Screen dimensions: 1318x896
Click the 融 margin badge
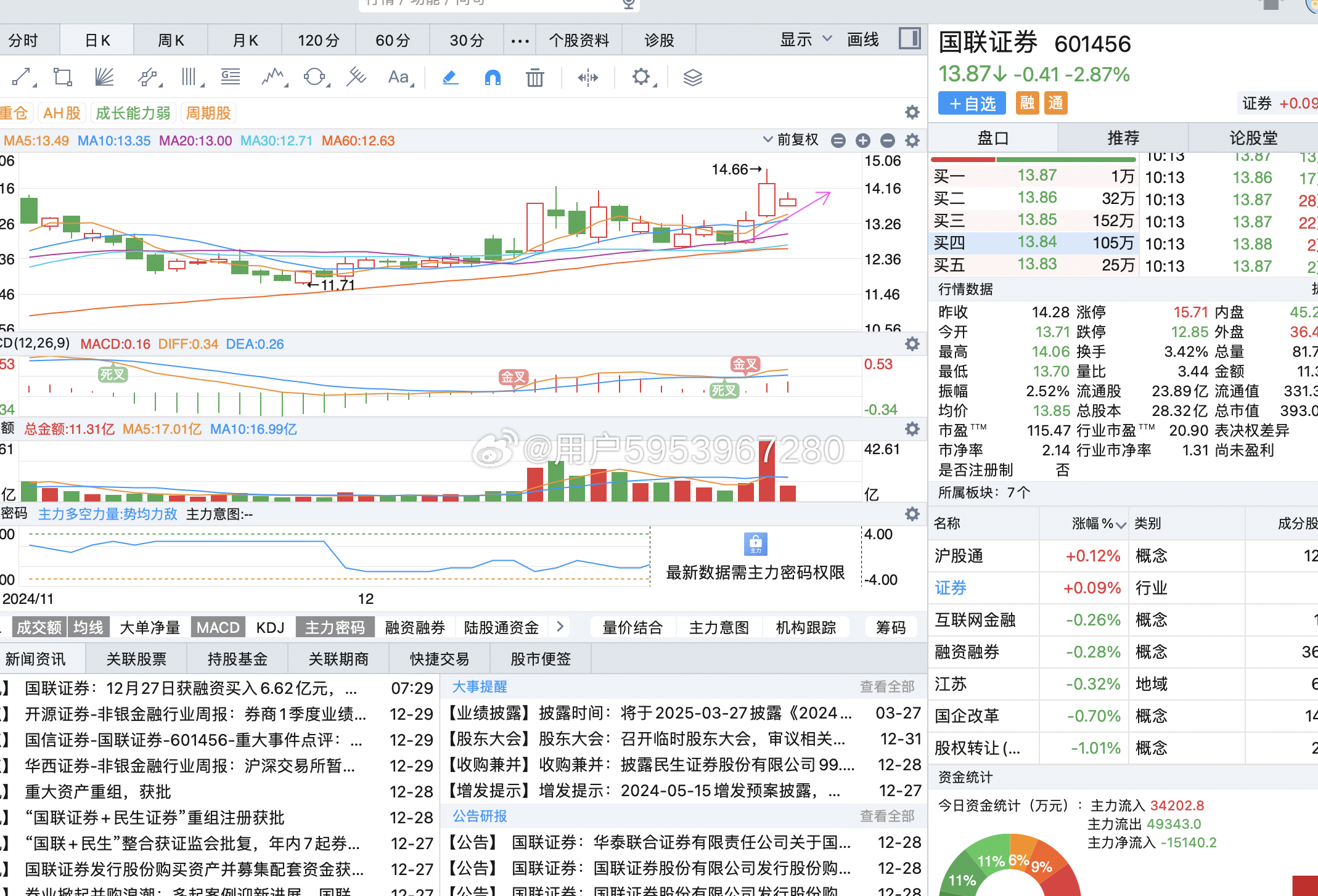1027,103
